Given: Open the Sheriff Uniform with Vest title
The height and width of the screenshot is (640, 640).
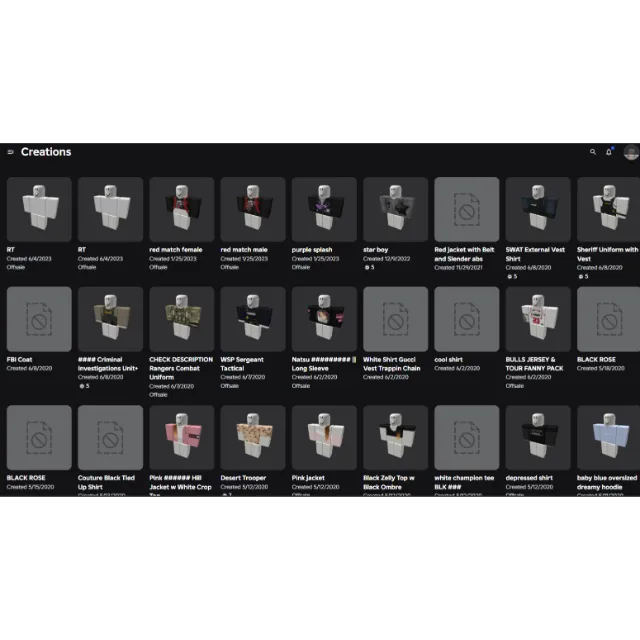Looking at the screenshot, I should pyautogui.click(x=607, y=254).
